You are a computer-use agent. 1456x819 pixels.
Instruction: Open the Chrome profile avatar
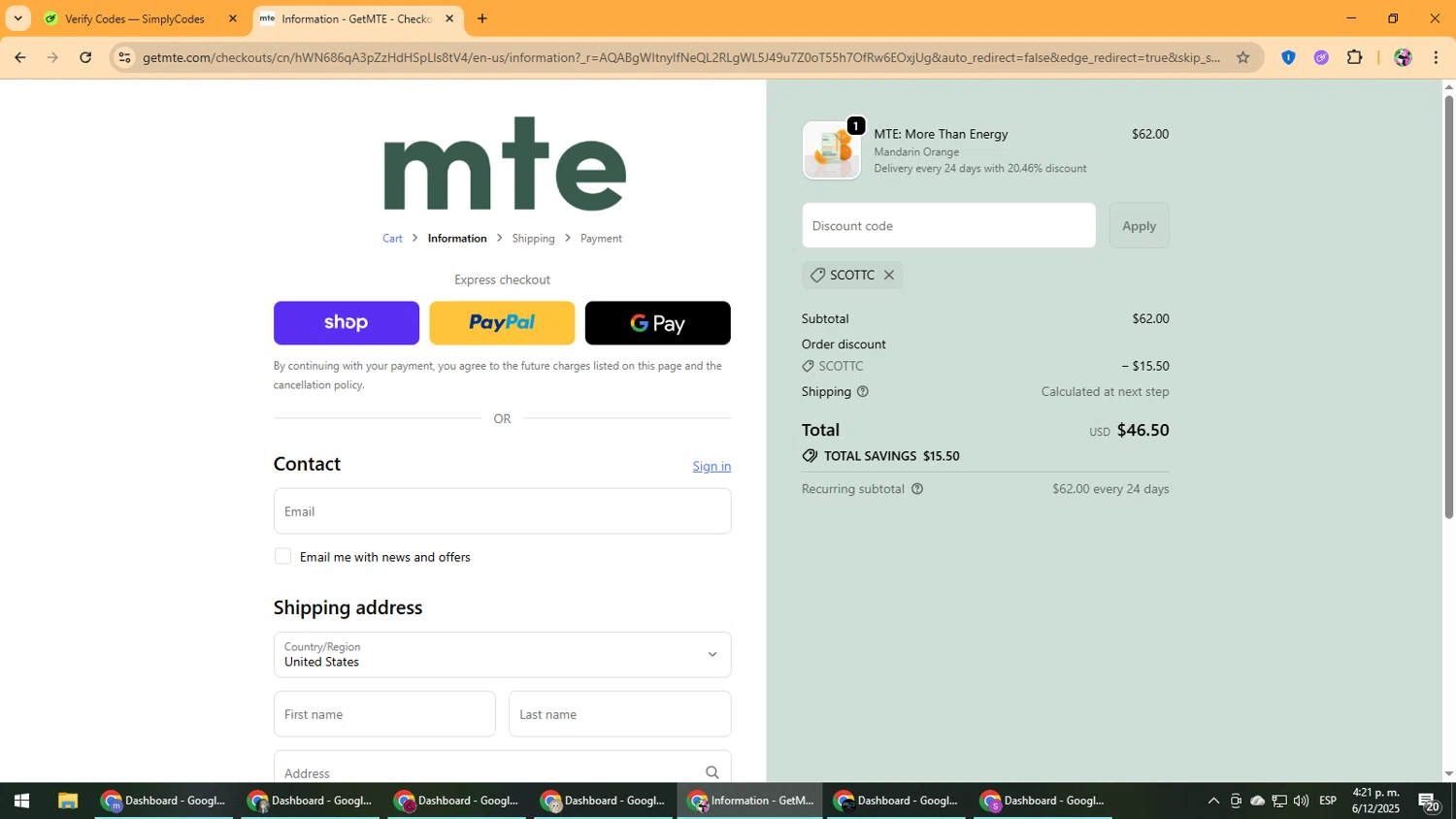click(x=1403, y=57)
